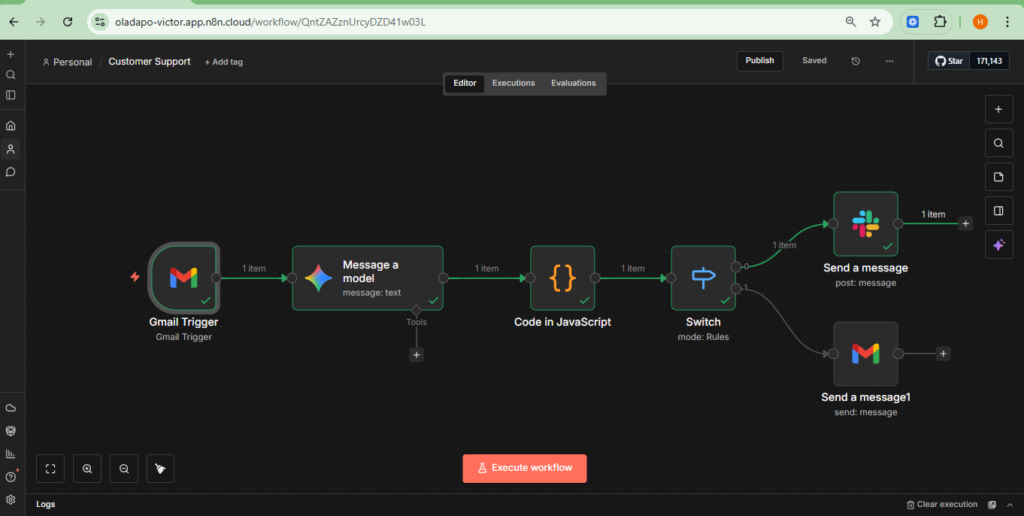
Task: Click the browser address bar URL
Action: click(270, 22)
